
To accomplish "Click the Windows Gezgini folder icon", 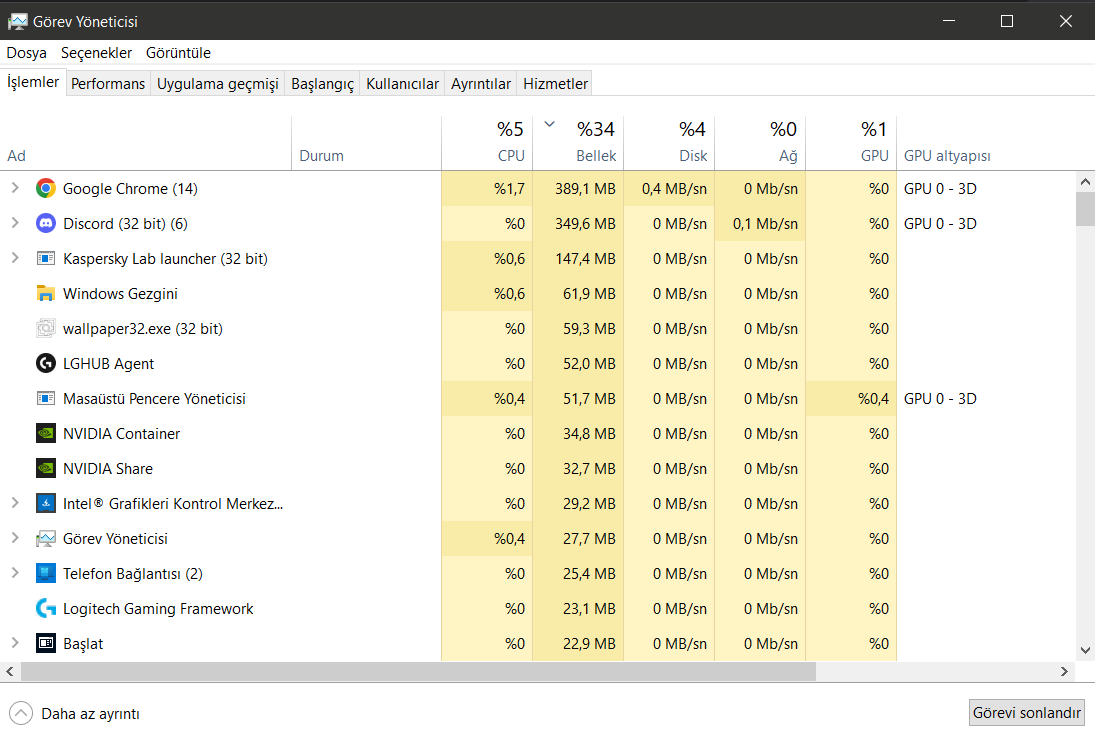I will pyautogui.click(x=45, y=293).
